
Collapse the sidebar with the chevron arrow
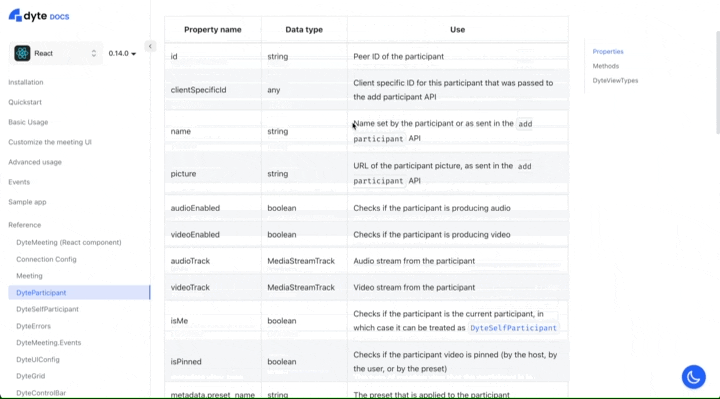tap(150, 46)
